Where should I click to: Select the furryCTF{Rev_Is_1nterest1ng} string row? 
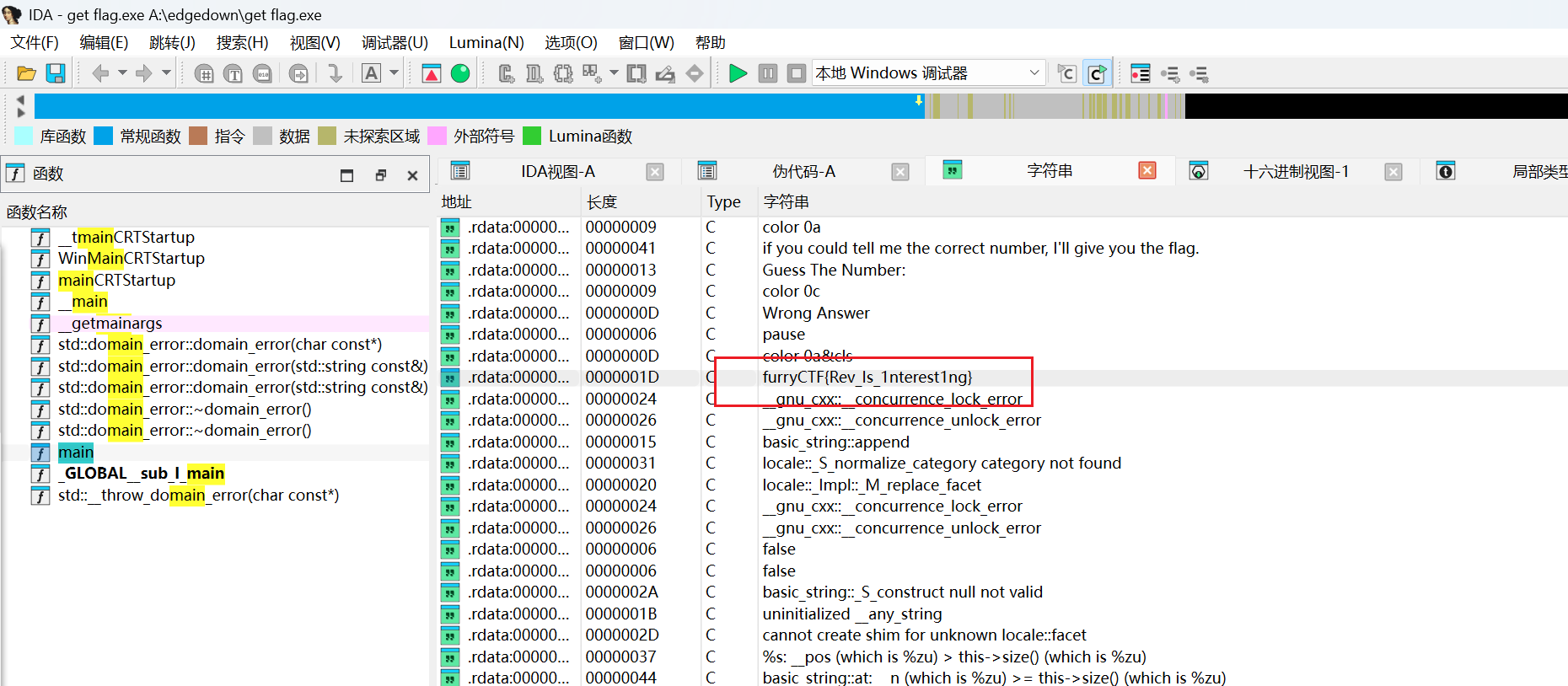coord(867,378)
